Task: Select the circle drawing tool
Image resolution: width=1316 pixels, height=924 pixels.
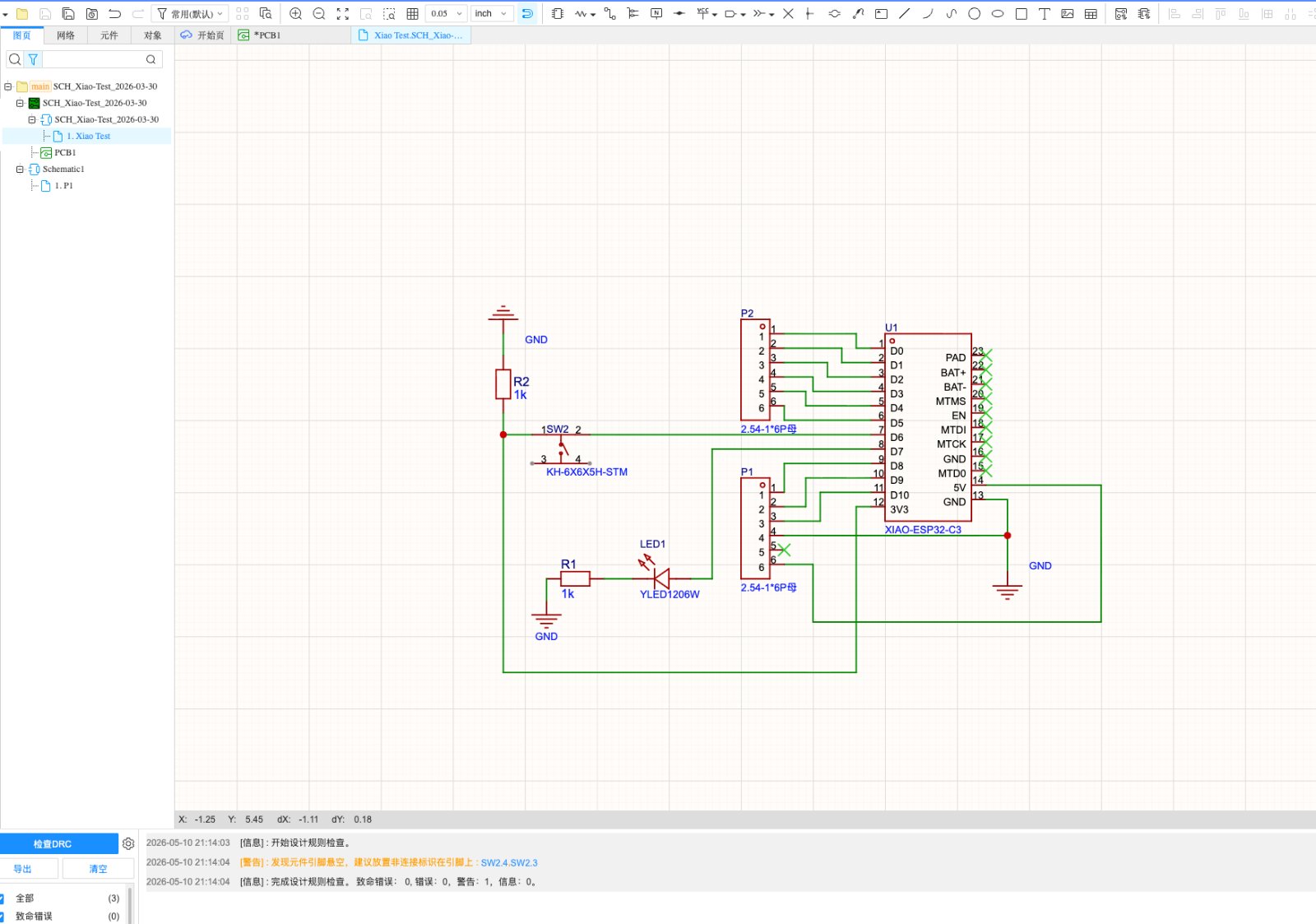Action: pos(975,14)
